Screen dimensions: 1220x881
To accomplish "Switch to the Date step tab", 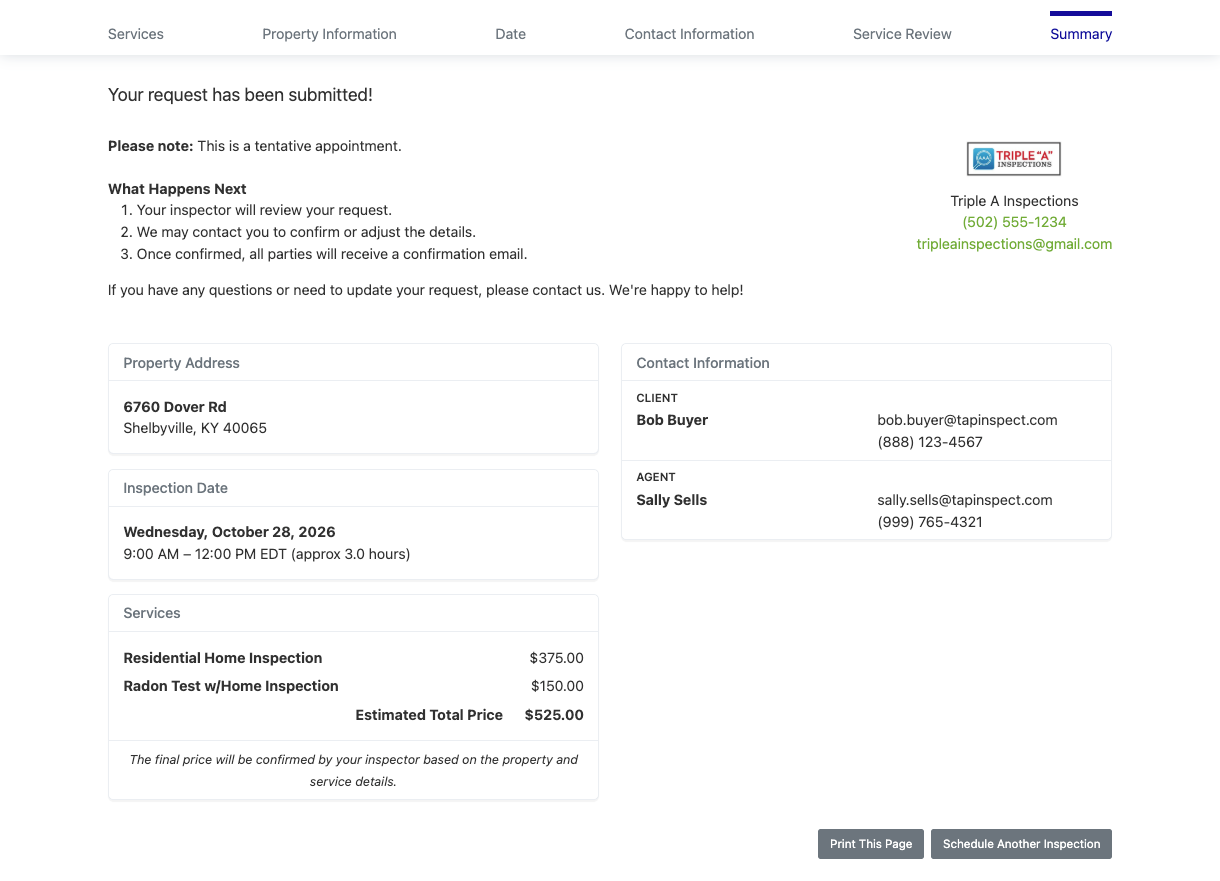I will click(x=510, y=34).
